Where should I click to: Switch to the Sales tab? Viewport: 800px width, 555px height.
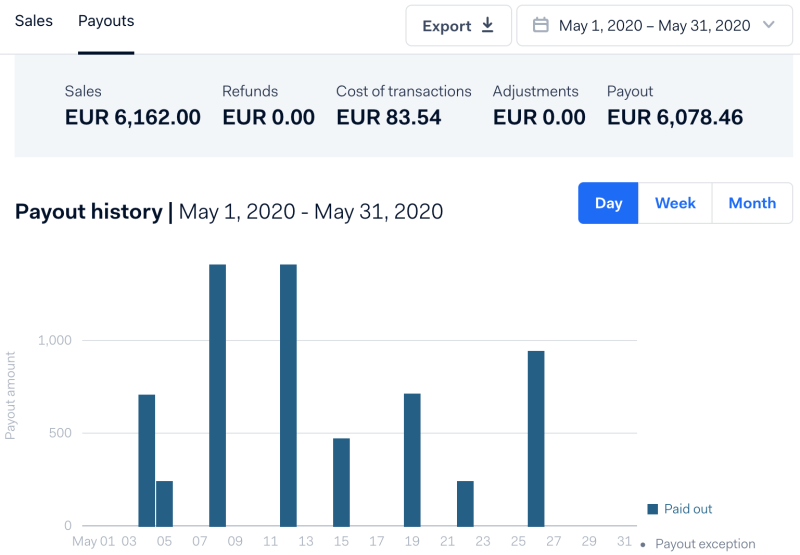click(34, 21)
